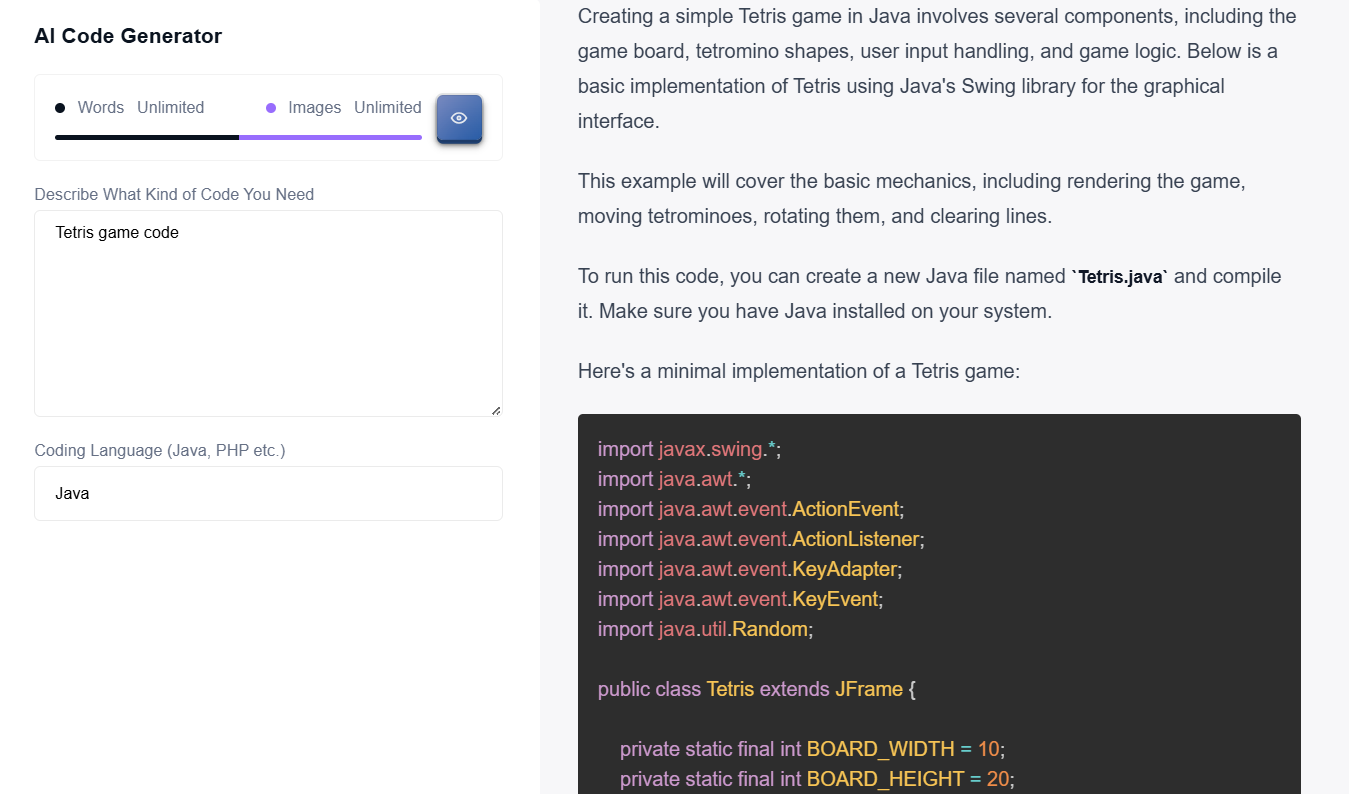Click the resize handle of the description box

495,409
